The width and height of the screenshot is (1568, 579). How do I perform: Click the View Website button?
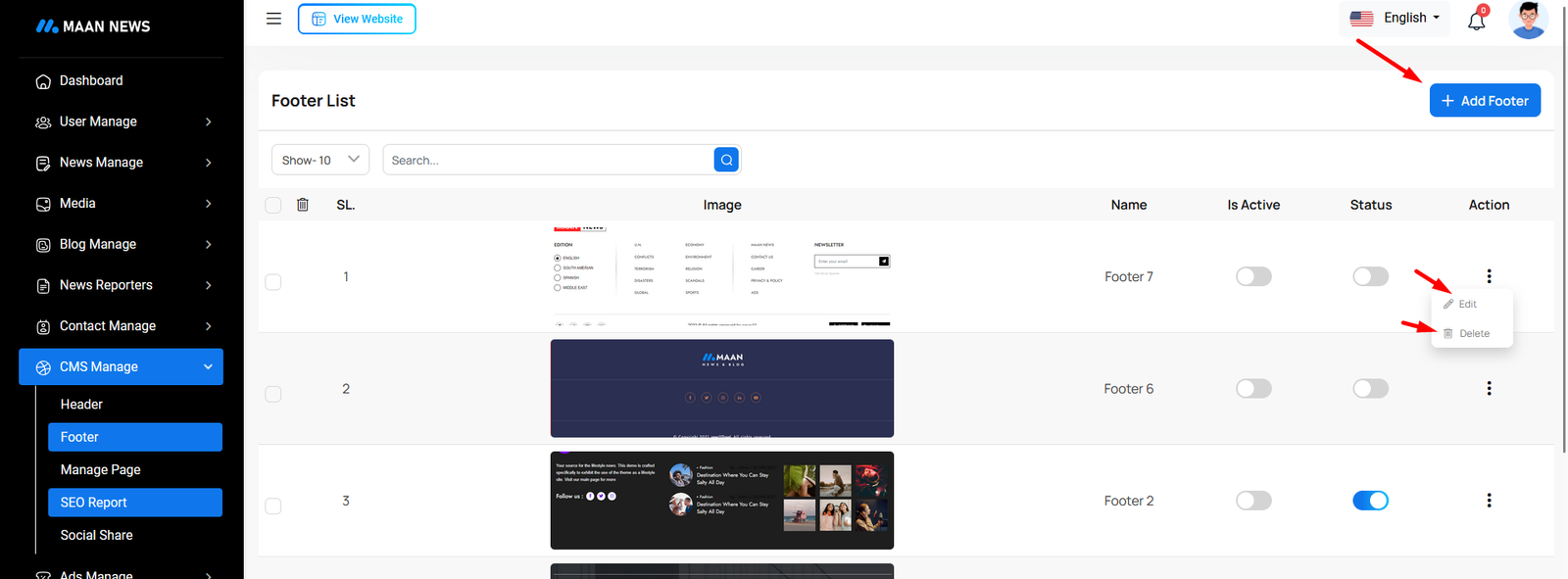tap(357, 19)
